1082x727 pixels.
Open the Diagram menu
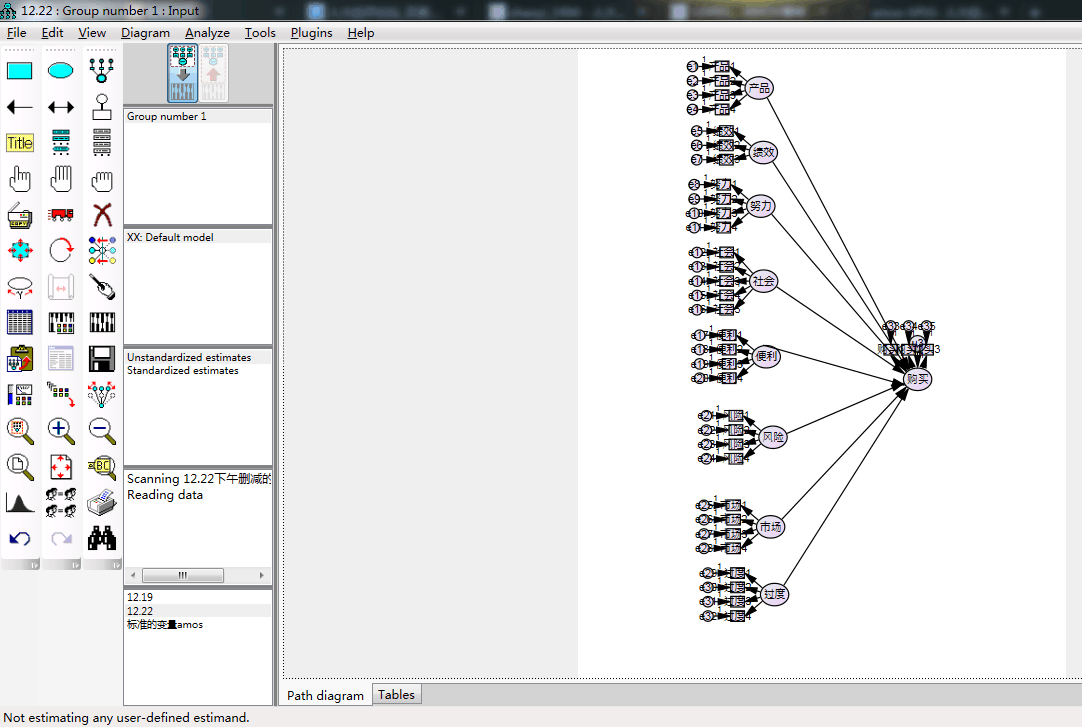coord(145,32)
